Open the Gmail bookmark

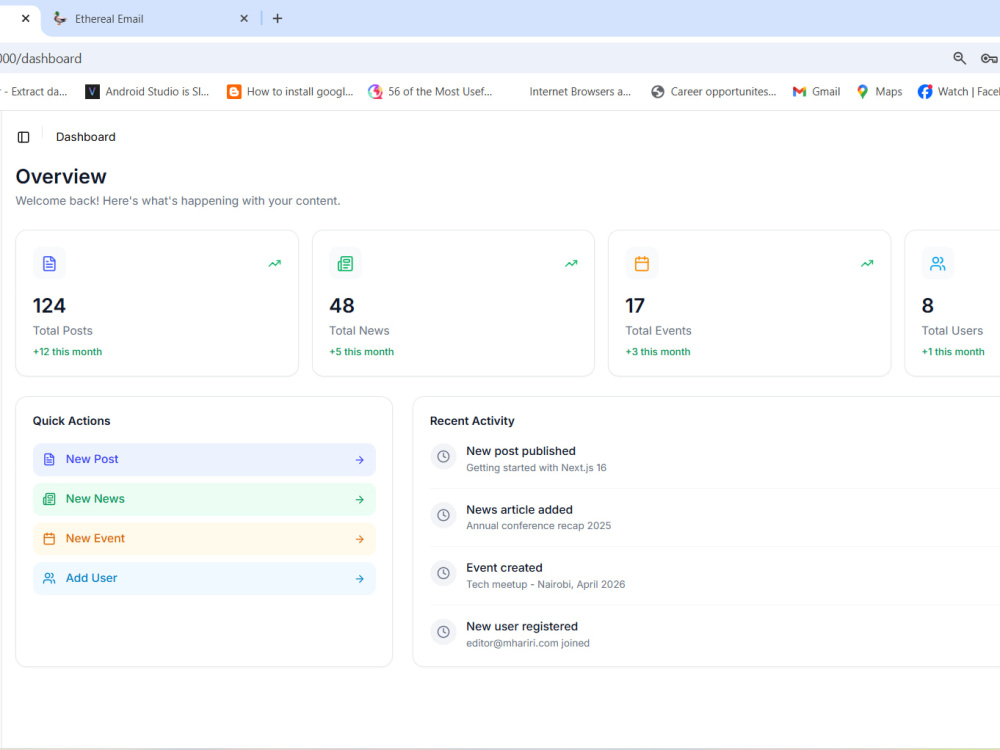(x=816, y=92)
